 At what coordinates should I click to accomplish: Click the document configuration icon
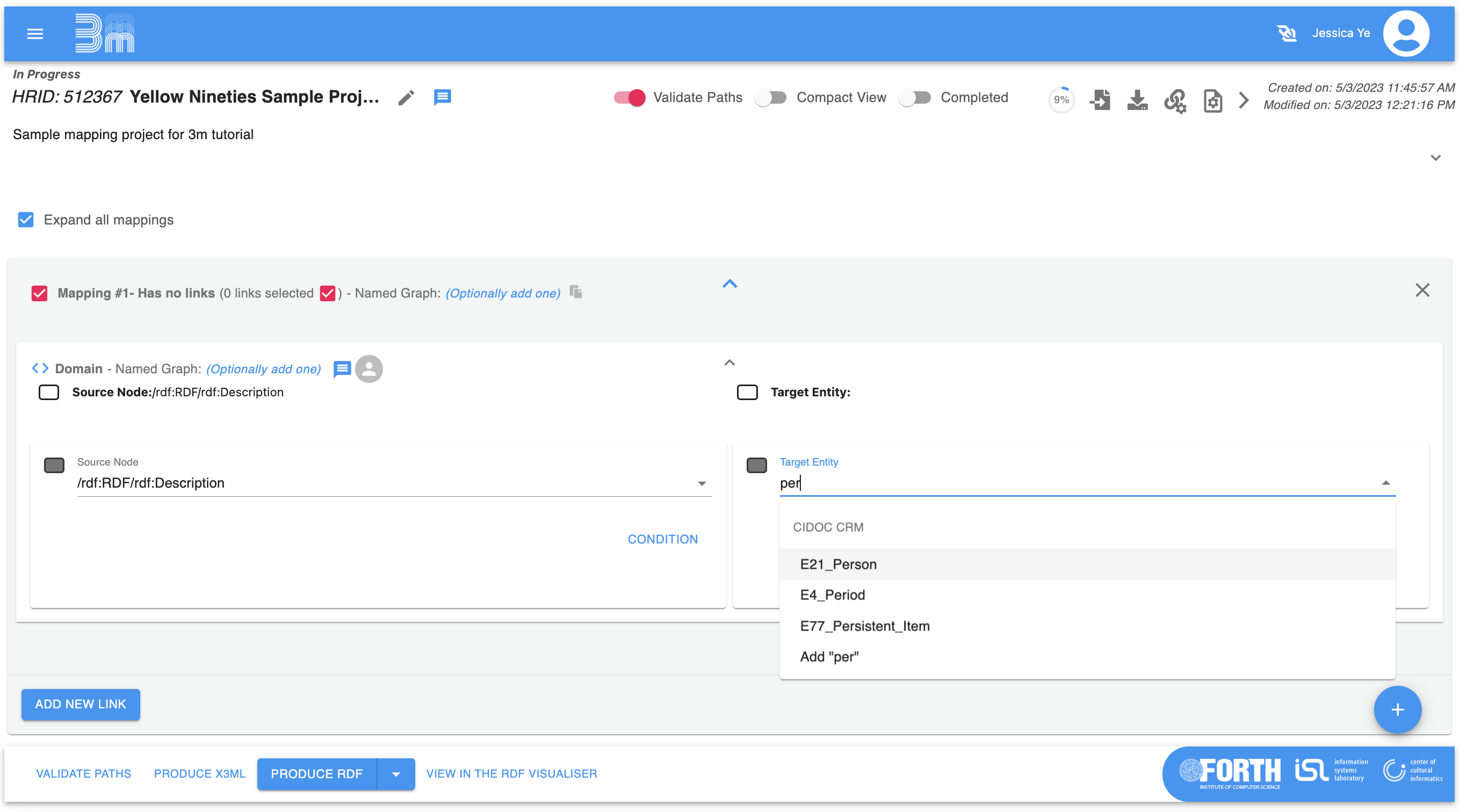tap(1212, 102)
